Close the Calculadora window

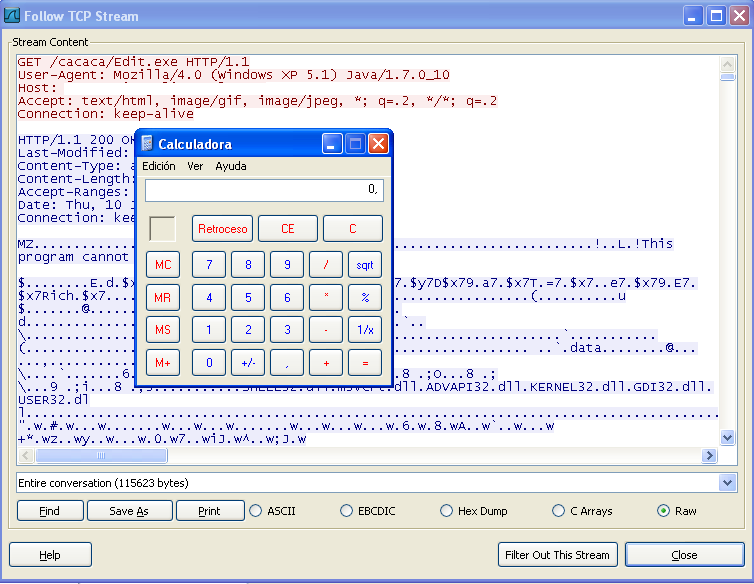coord(378,143)
